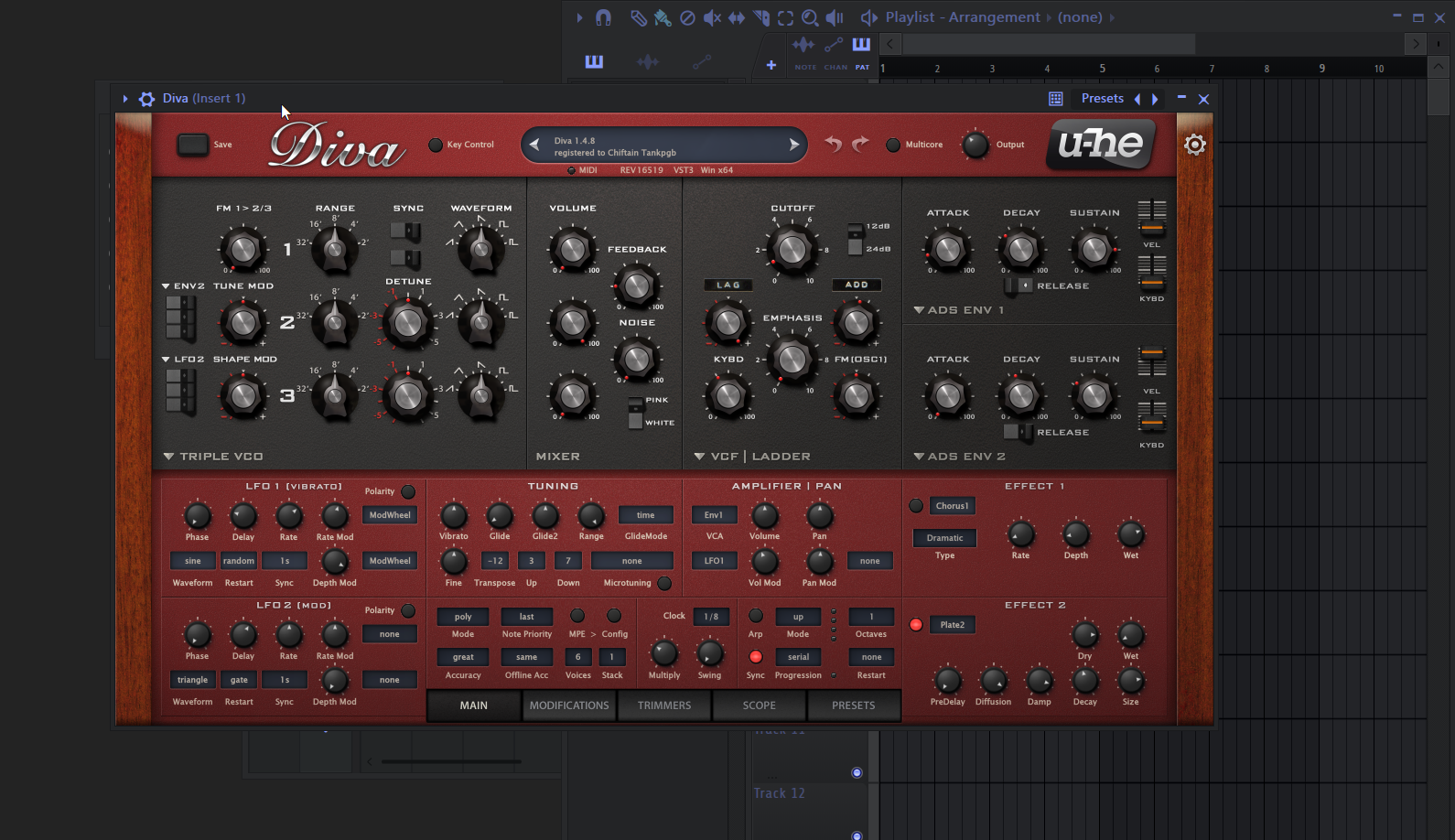Click the NOTE waveform icon in Playlist
The height and width of the screenshot is (840, 1455).
pos(804,46)
